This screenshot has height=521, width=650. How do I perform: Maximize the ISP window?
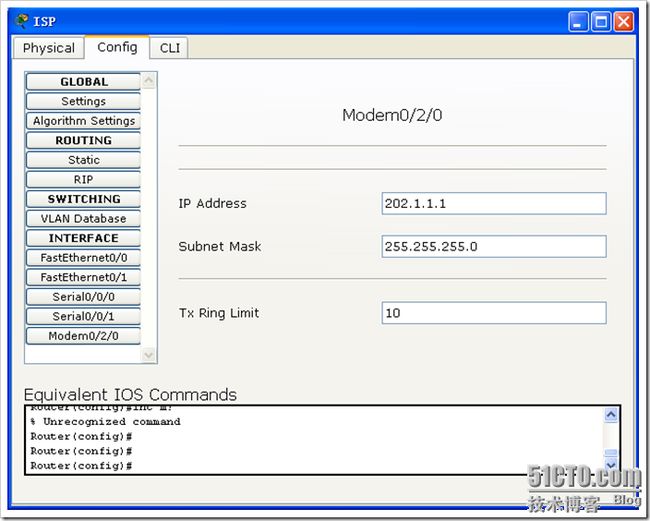601,22
